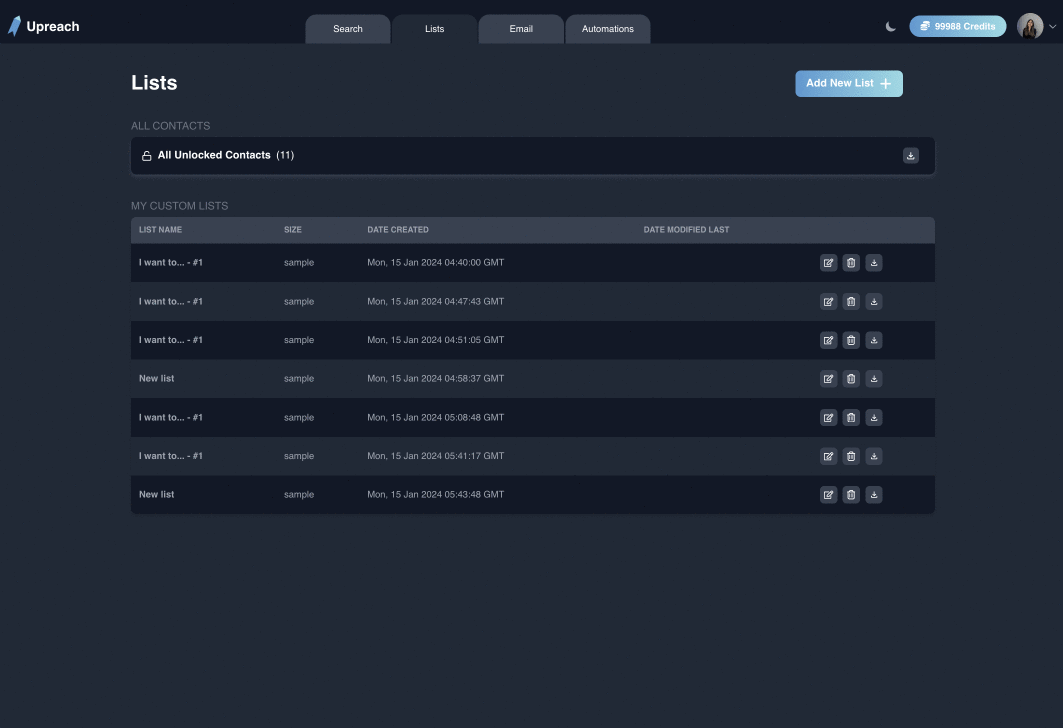Screen dimensions: 1063x728
Task: Click the Add New List button
Action: tap(849, 83)
